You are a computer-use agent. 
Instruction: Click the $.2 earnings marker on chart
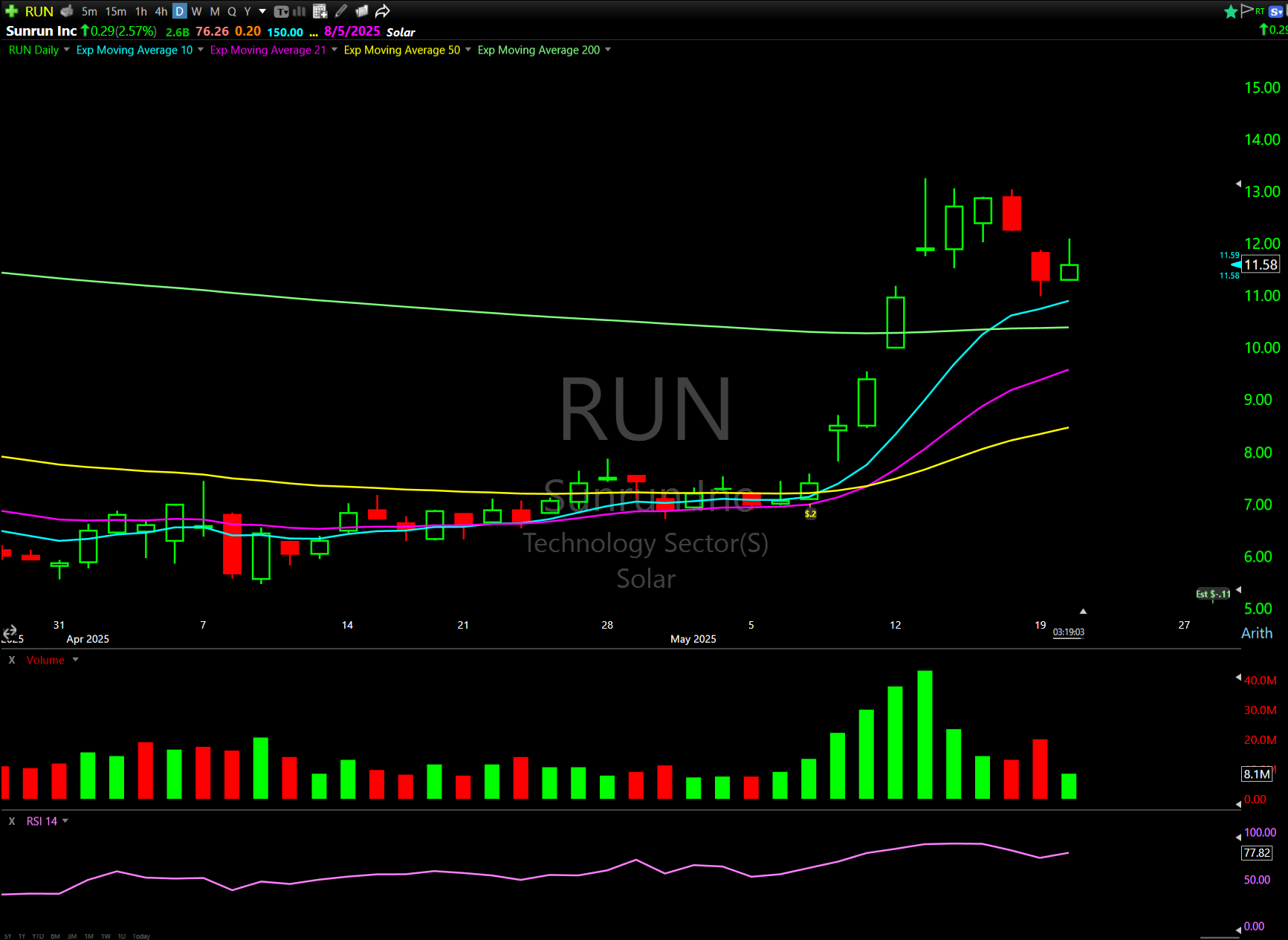coord(810,513)
